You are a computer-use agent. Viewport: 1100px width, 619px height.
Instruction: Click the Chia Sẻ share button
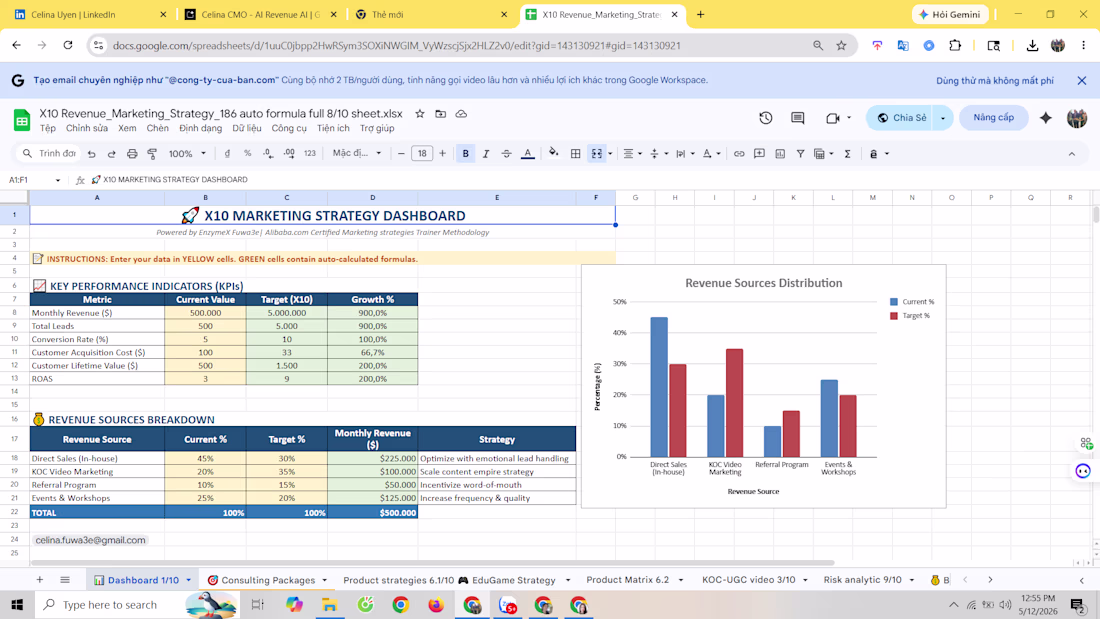pos(901,118)
